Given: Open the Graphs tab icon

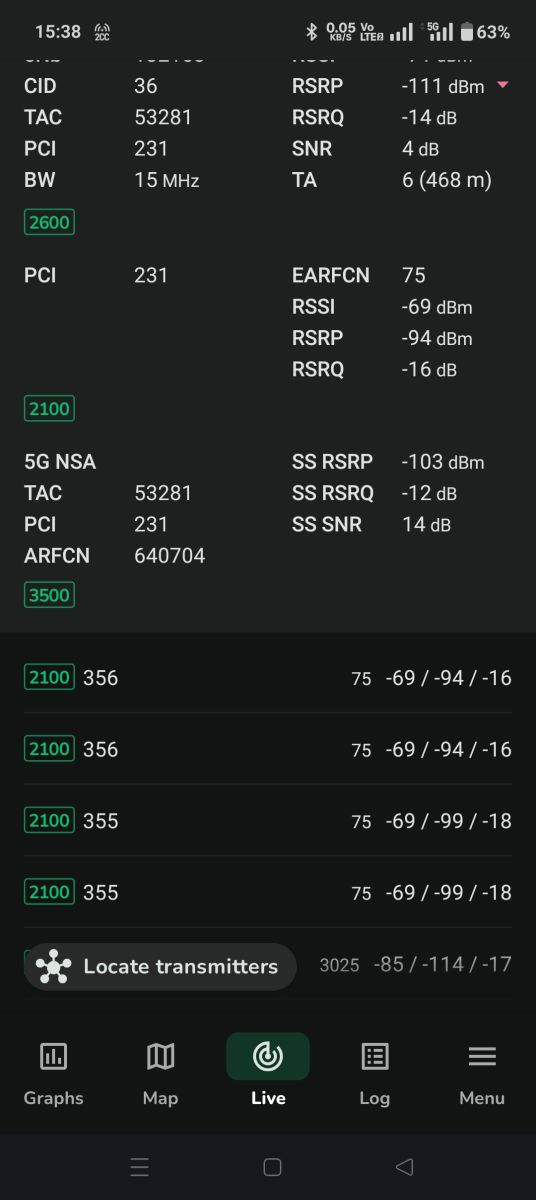Looking at the screenshot, I should coord(53,1056).
